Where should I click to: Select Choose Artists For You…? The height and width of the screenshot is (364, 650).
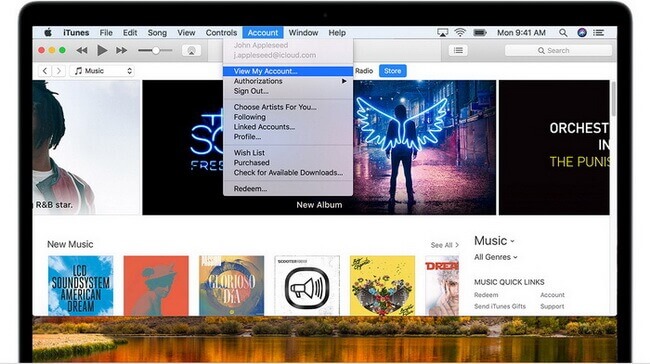click(x=288, y=107)
